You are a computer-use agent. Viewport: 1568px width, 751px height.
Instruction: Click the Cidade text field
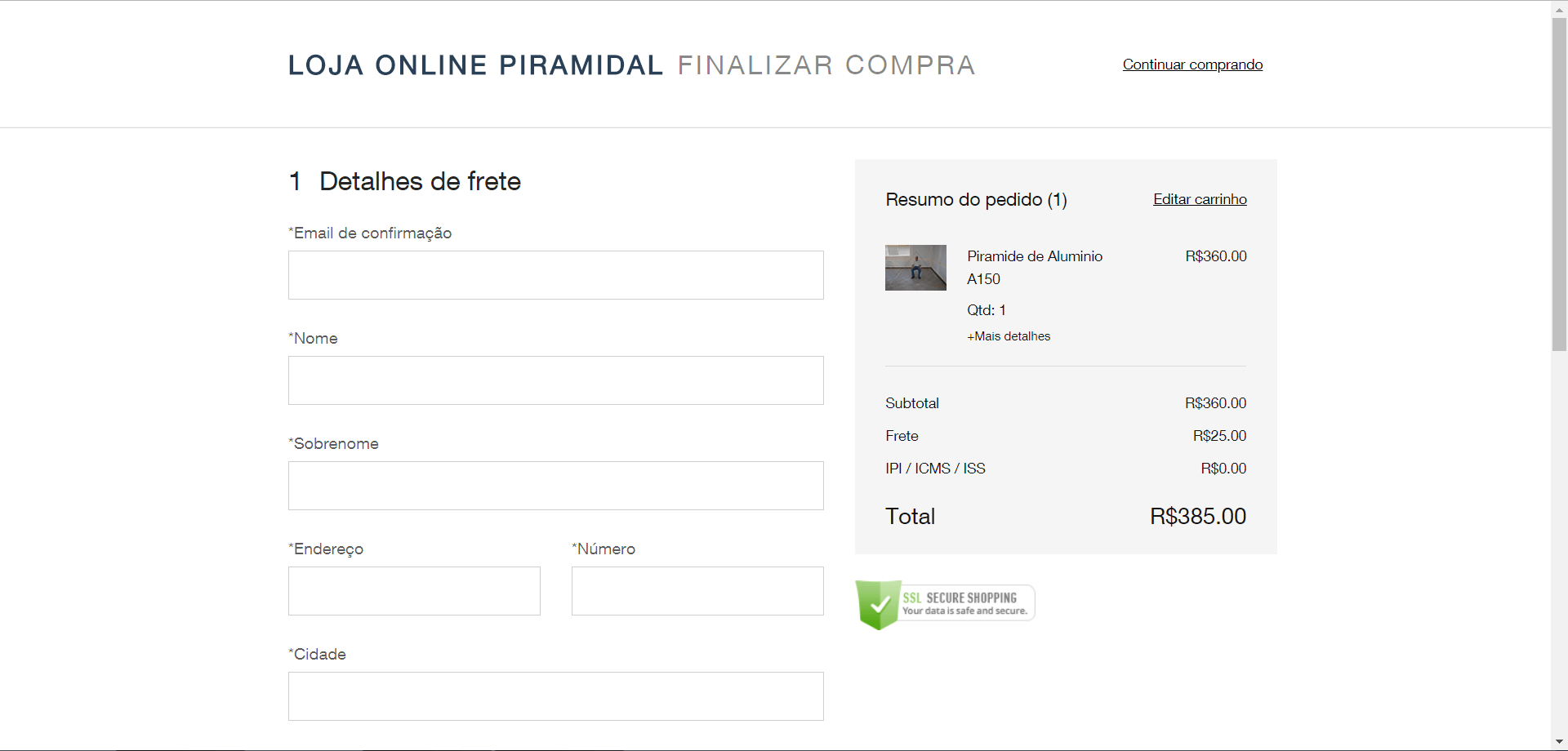tap(556, 696)
